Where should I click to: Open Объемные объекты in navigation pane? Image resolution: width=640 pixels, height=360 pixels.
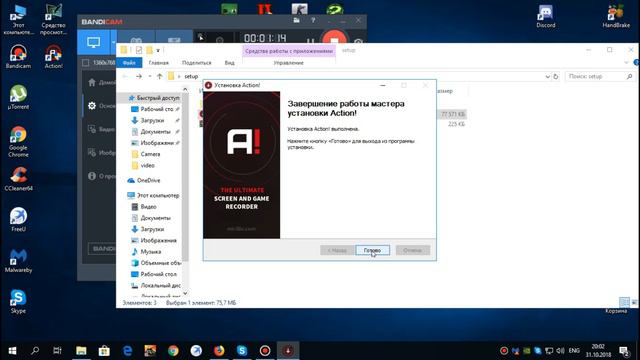[x=156, y=263]
